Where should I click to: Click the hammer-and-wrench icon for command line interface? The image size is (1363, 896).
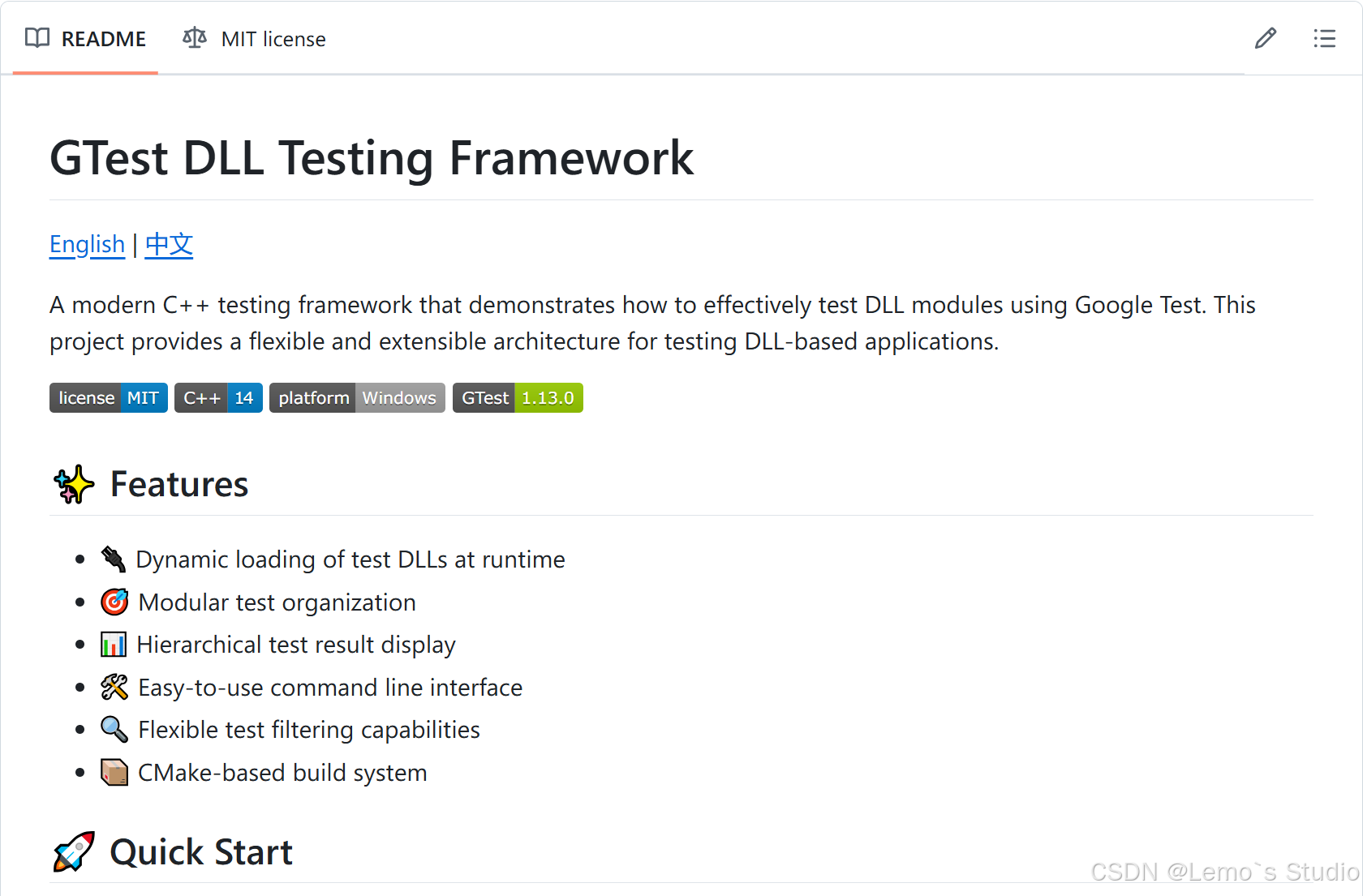(114, 687)
